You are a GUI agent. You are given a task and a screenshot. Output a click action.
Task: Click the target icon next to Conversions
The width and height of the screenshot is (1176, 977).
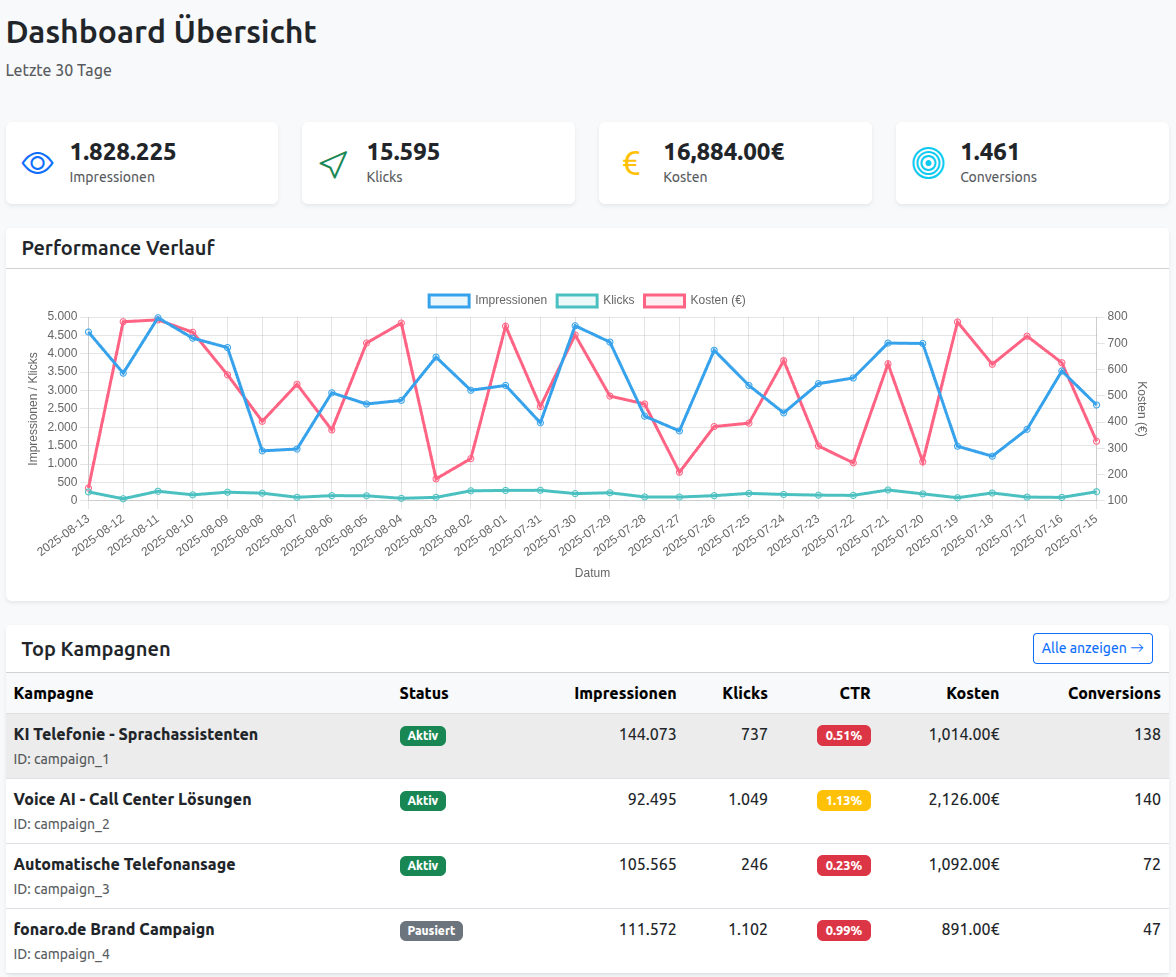click(x=929, y=162)
